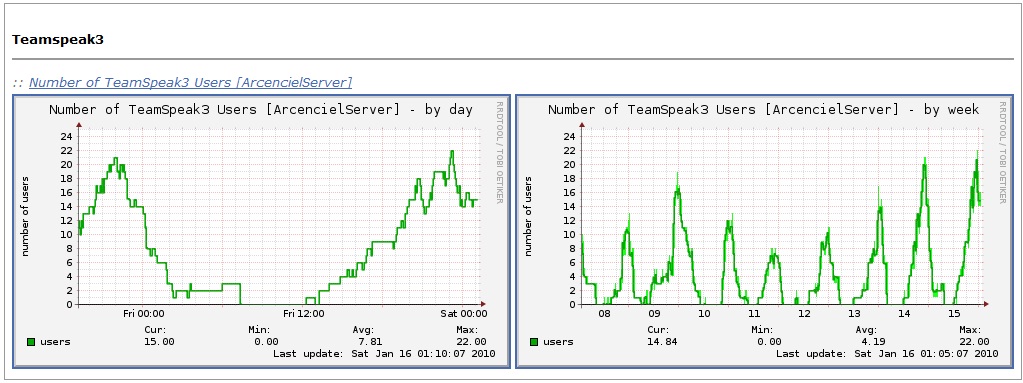Click the Cur value 14.84 in week graph
The image size is (1023, 383).
point(662,341)
